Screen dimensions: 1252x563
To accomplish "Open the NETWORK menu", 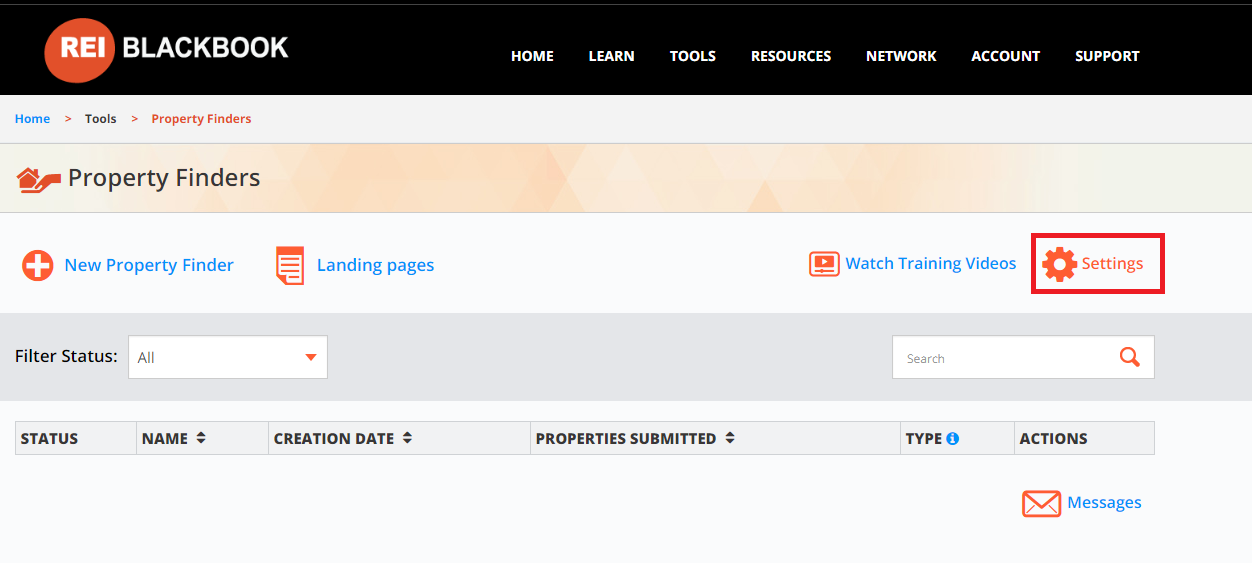I will tap(901, 56).
